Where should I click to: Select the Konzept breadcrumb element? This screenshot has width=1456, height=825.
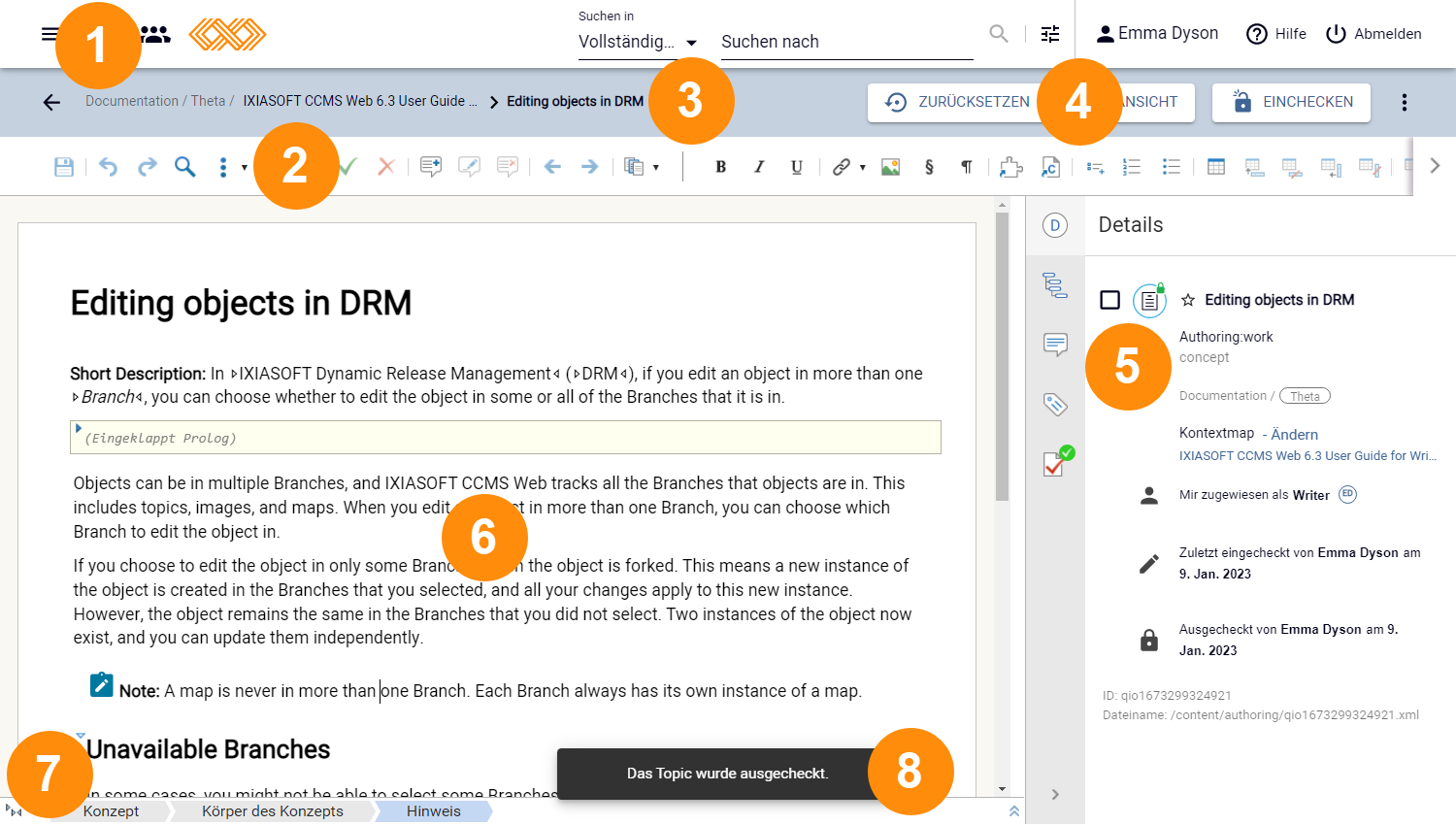click(x=111, y=811)
